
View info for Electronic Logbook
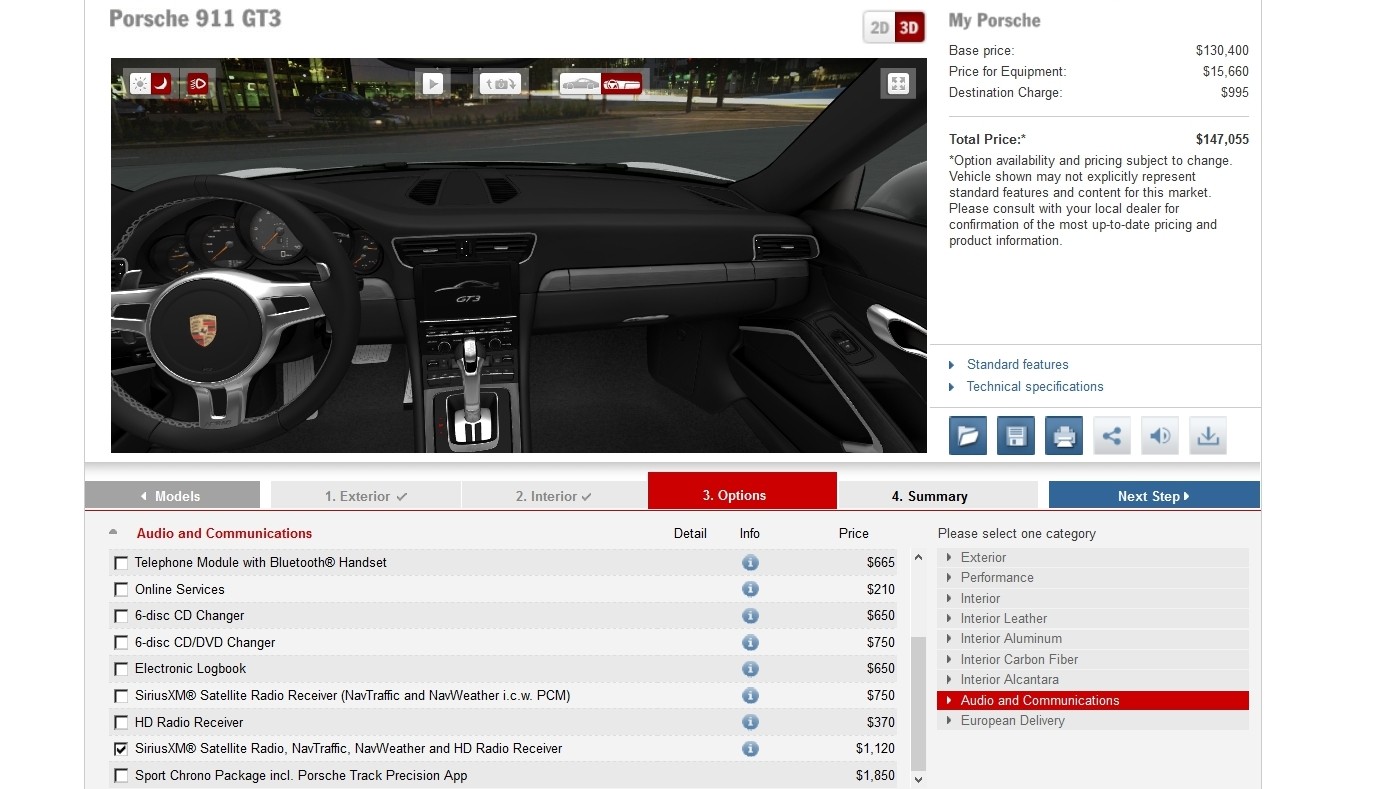click(750, 669)
